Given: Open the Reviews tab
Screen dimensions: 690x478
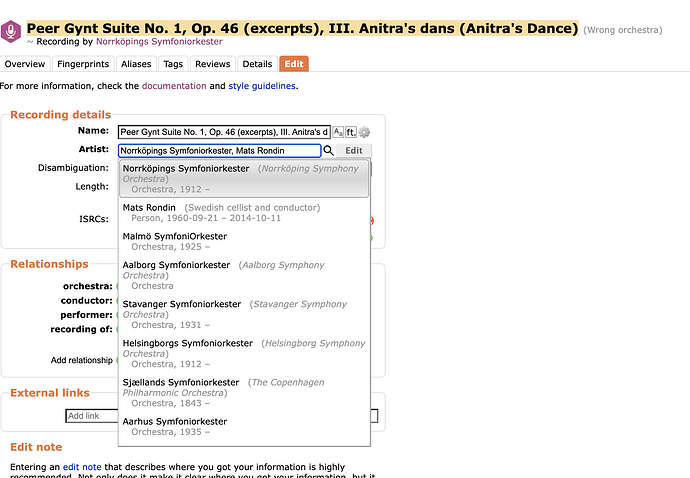Looking at the screenshot, I should point(212,64).
